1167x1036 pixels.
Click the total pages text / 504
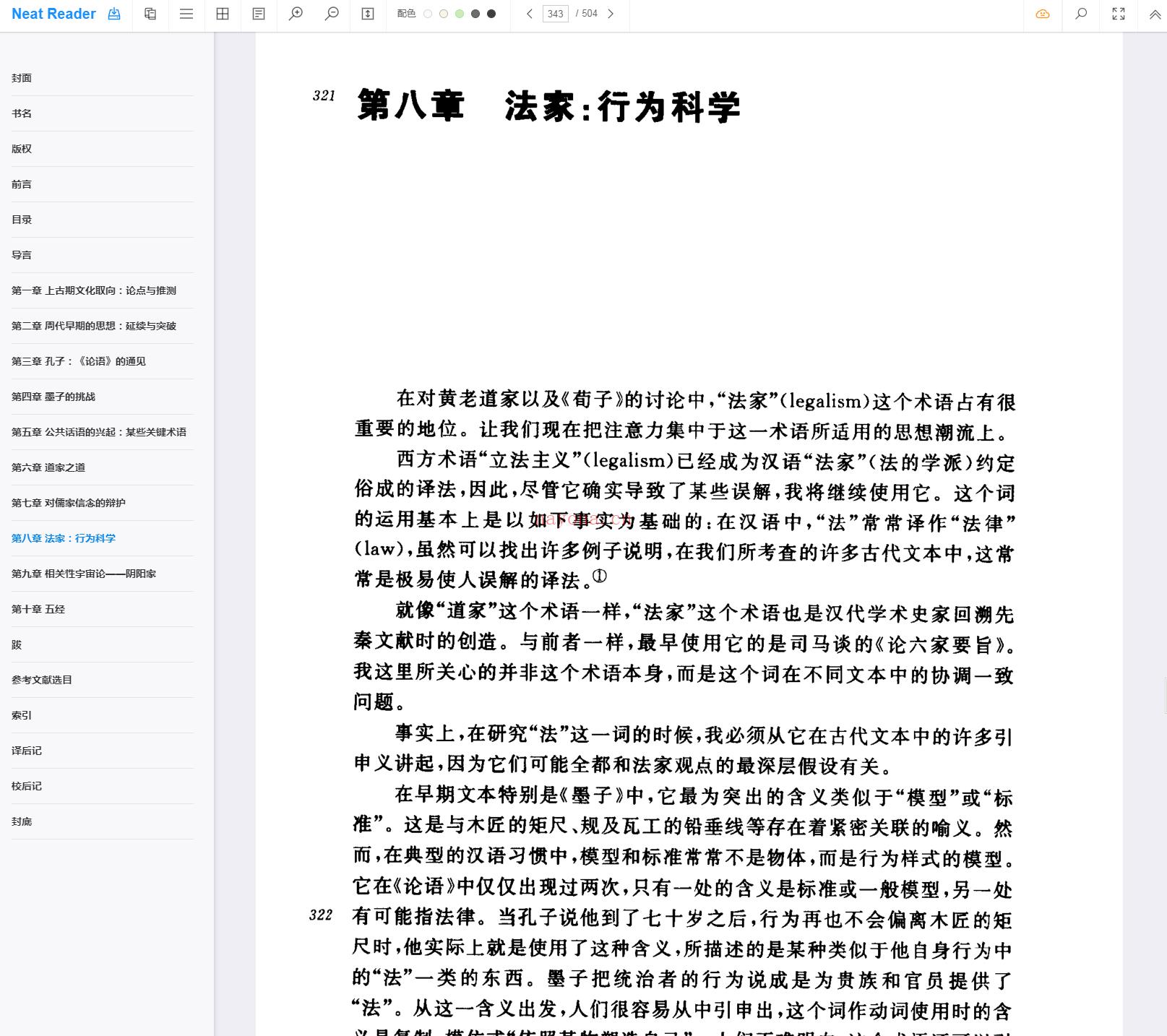[587, 14]
